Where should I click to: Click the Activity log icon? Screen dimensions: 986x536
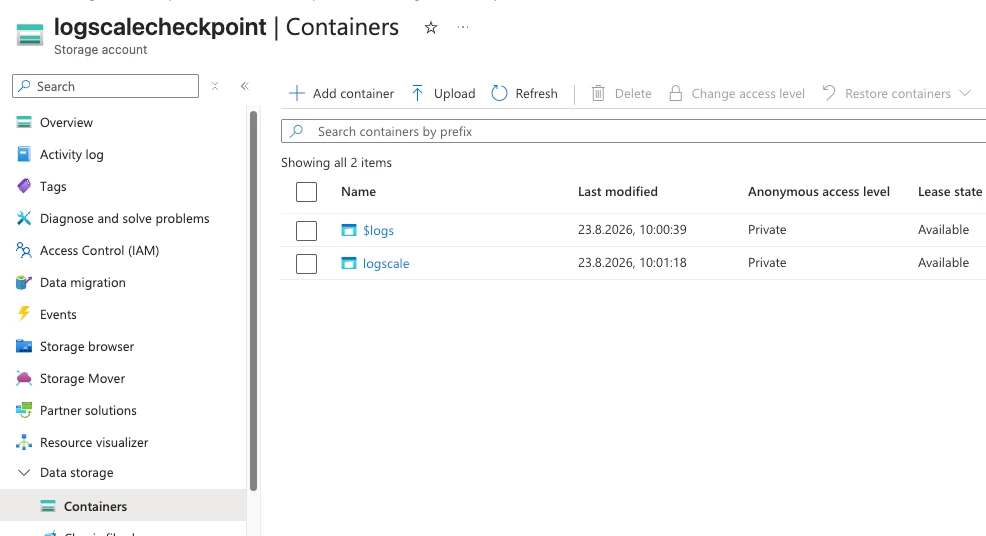pos(24,154)
